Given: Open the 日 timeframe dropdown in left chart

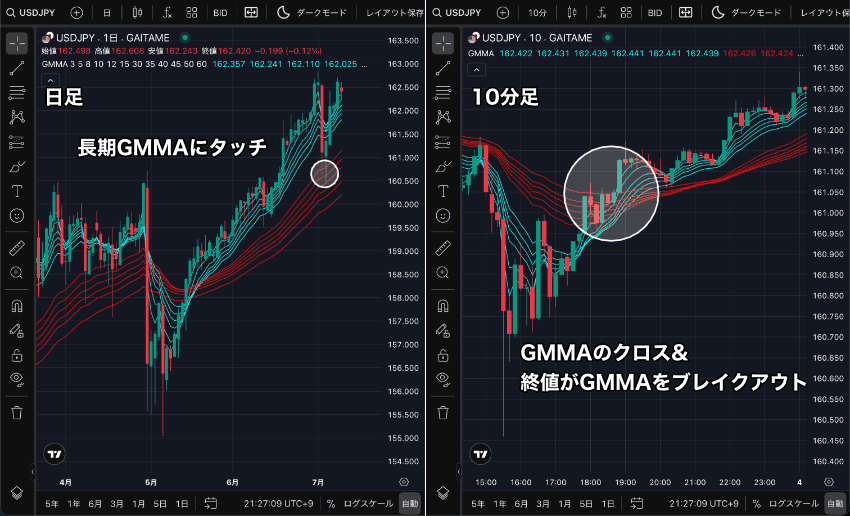Looking at the screenshot, I should (x=107, y=12).
